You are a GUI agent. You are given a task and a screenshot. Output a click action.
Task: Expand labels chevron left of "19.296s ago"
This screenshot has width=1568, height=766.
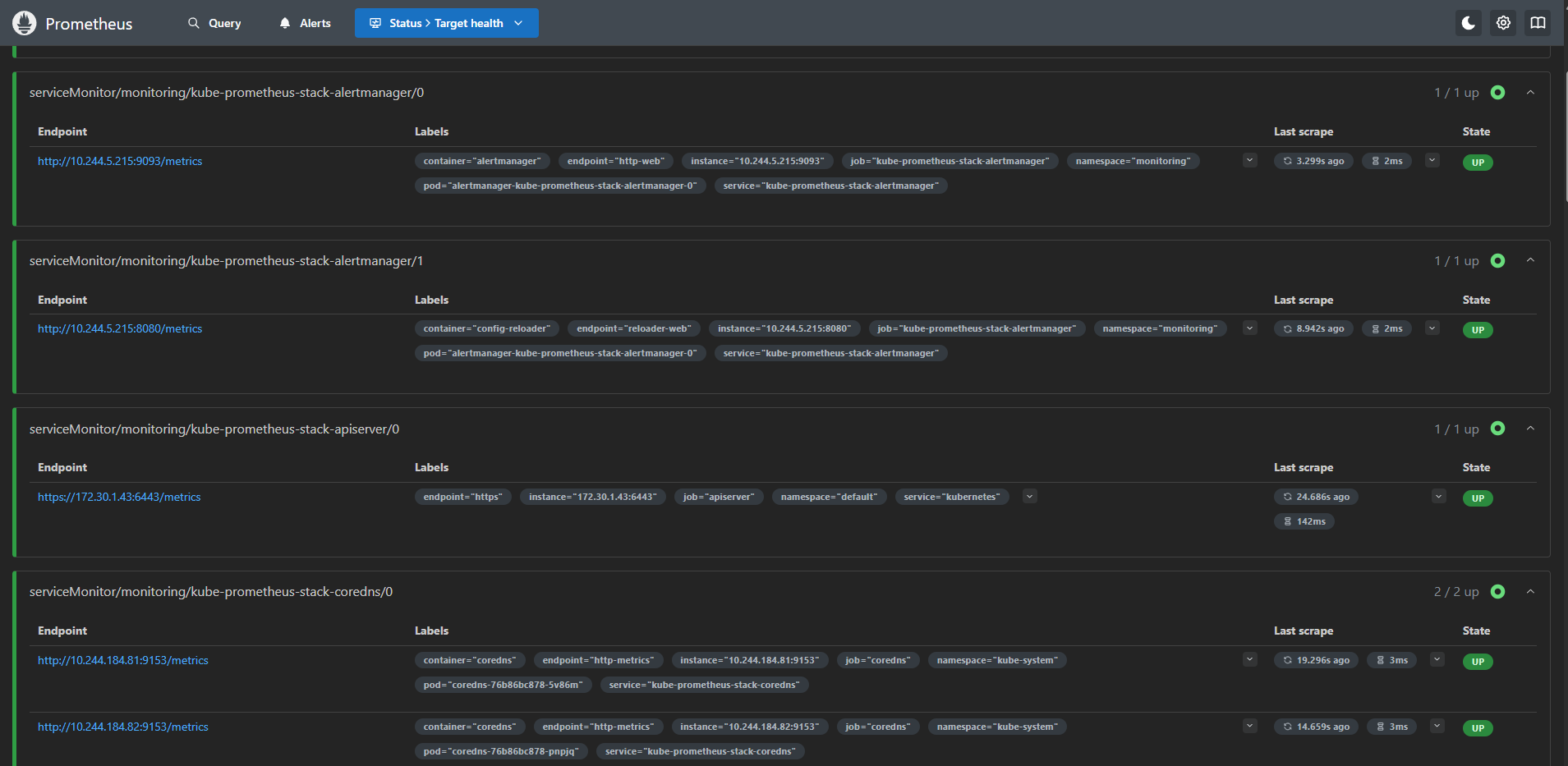pos(1250,659)
